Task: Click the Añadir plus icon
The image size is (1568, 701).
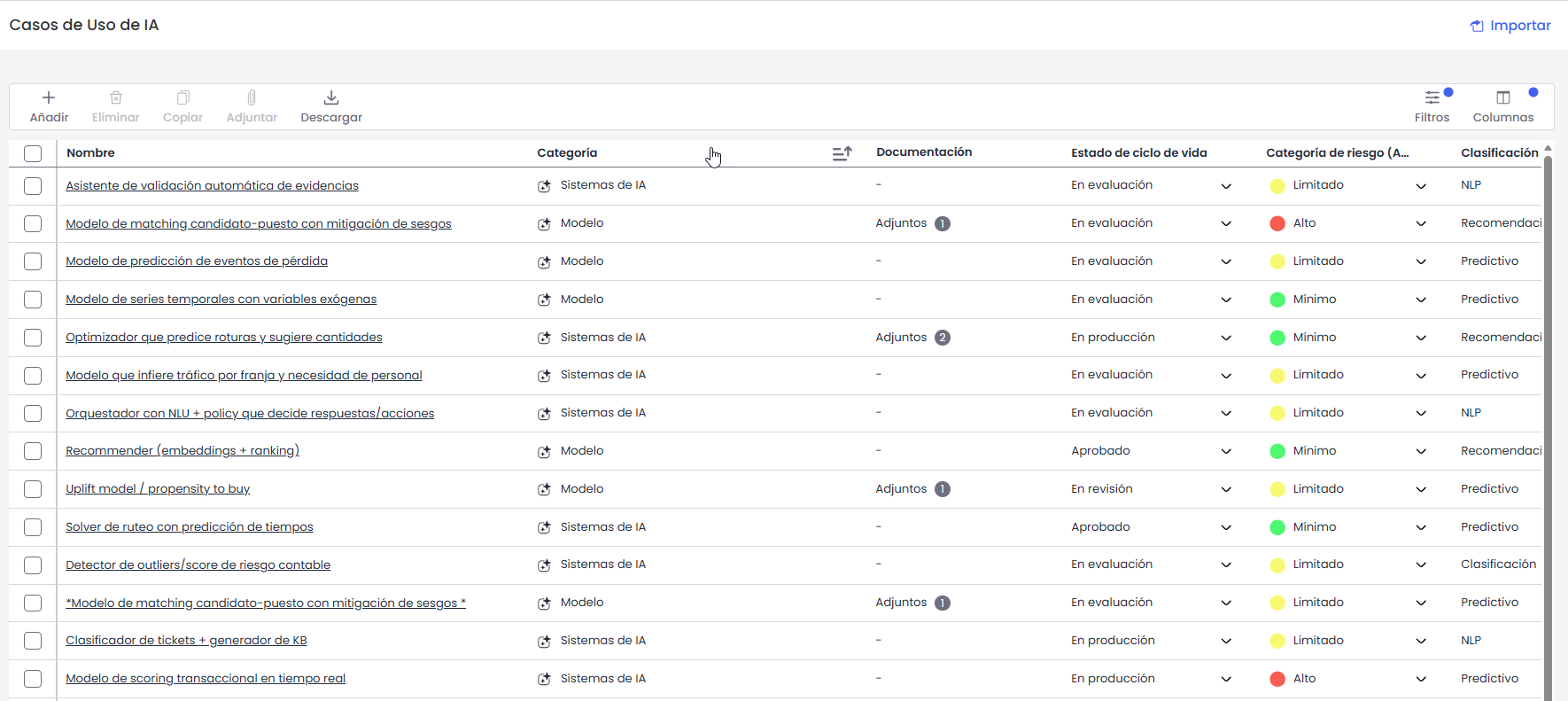Action: click(x=49, y=97)
